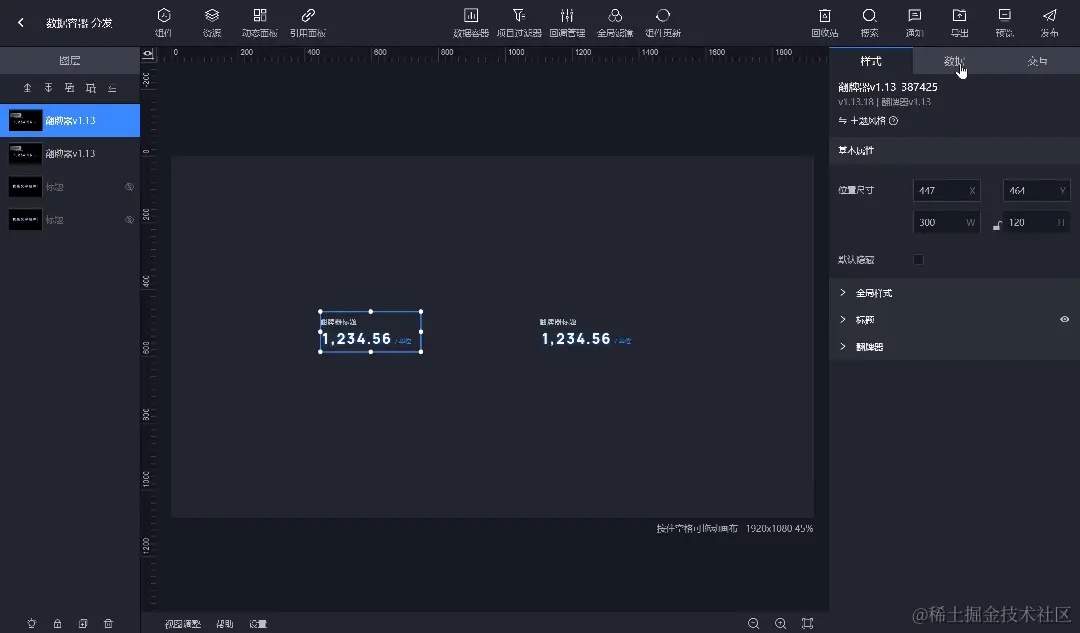Open the project filter (项目过滤器) tool
This screenshot has height=633, width=1080.
click(x=519, y=22)
